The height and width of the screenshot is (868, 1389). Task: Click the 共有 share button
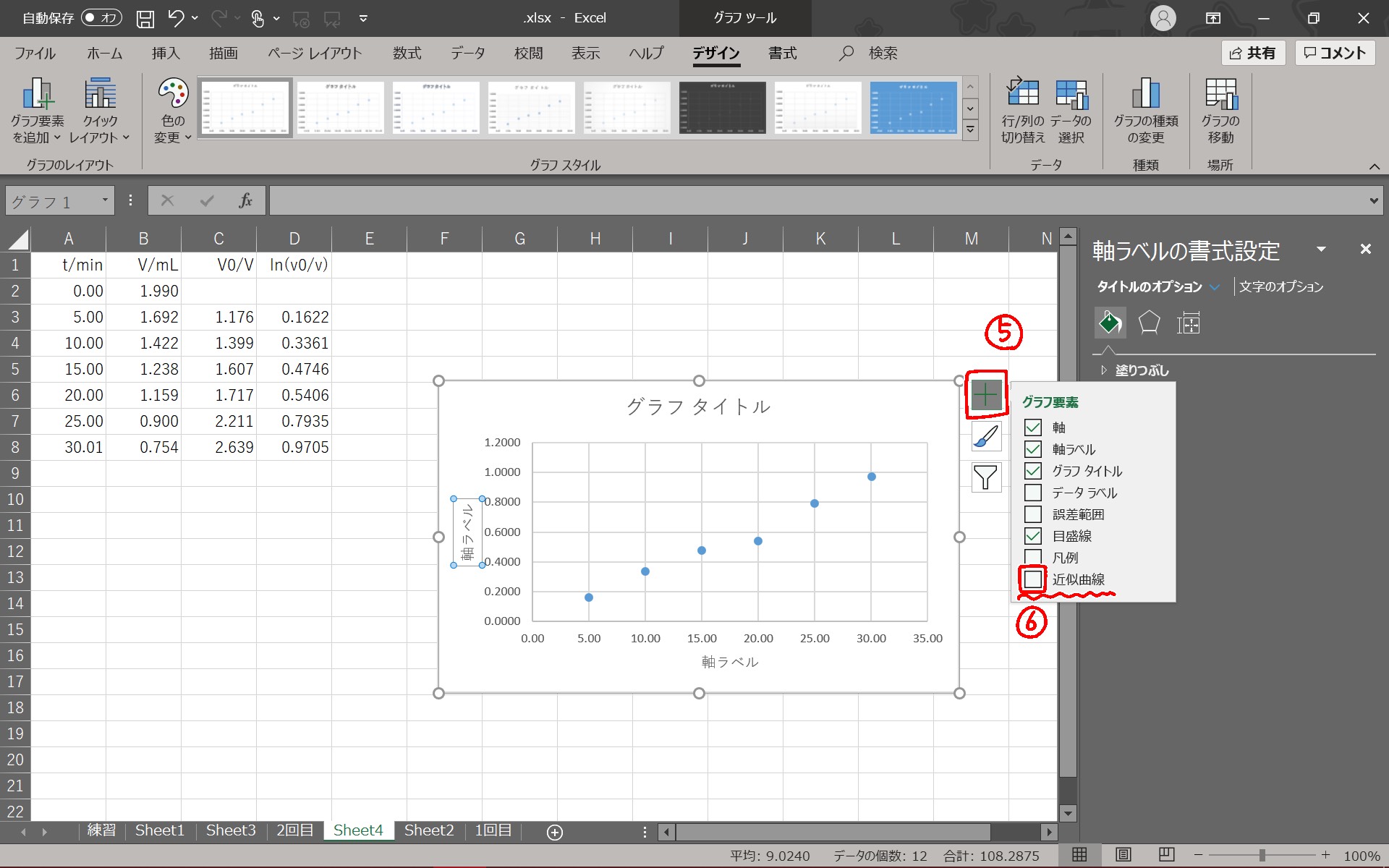click(x=1253, y=53)
